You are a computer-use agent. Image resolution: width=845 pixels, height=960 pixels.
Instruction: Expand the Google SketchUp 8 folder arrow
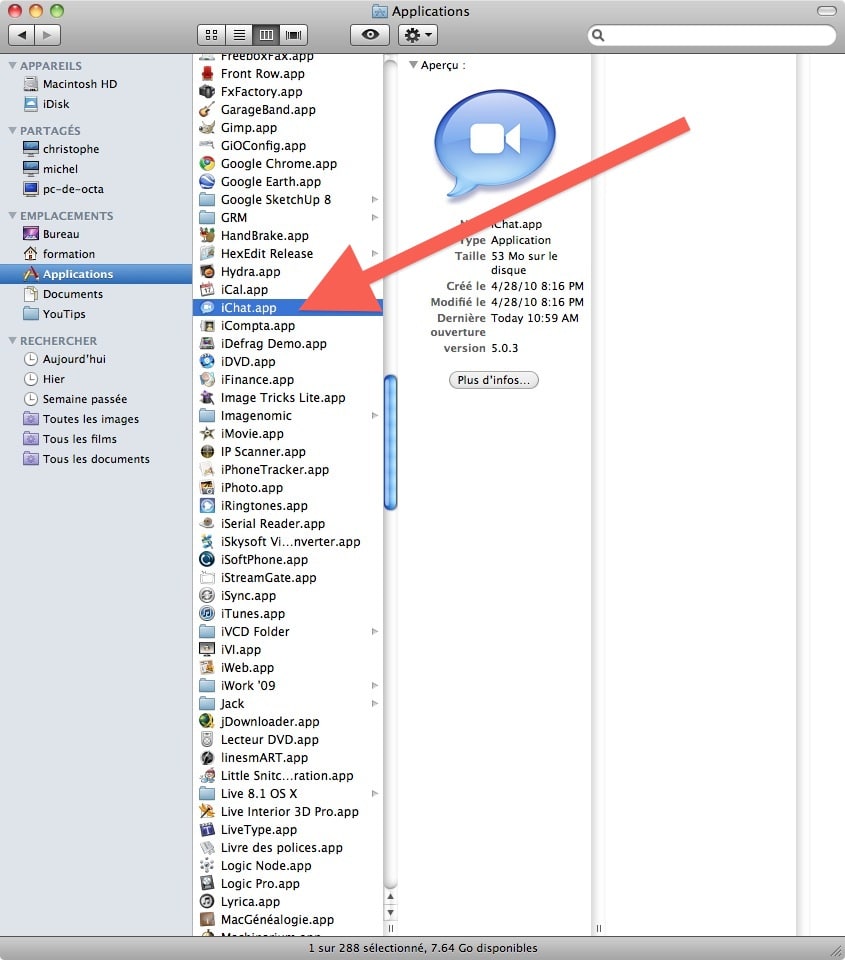tap(375, 200)
